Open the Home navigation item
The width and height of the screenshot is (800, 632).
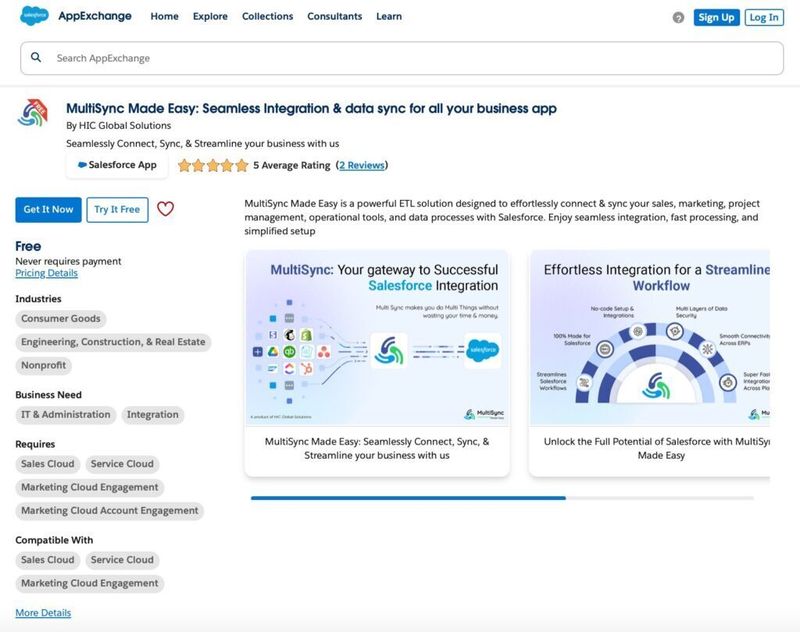(164, 16)
